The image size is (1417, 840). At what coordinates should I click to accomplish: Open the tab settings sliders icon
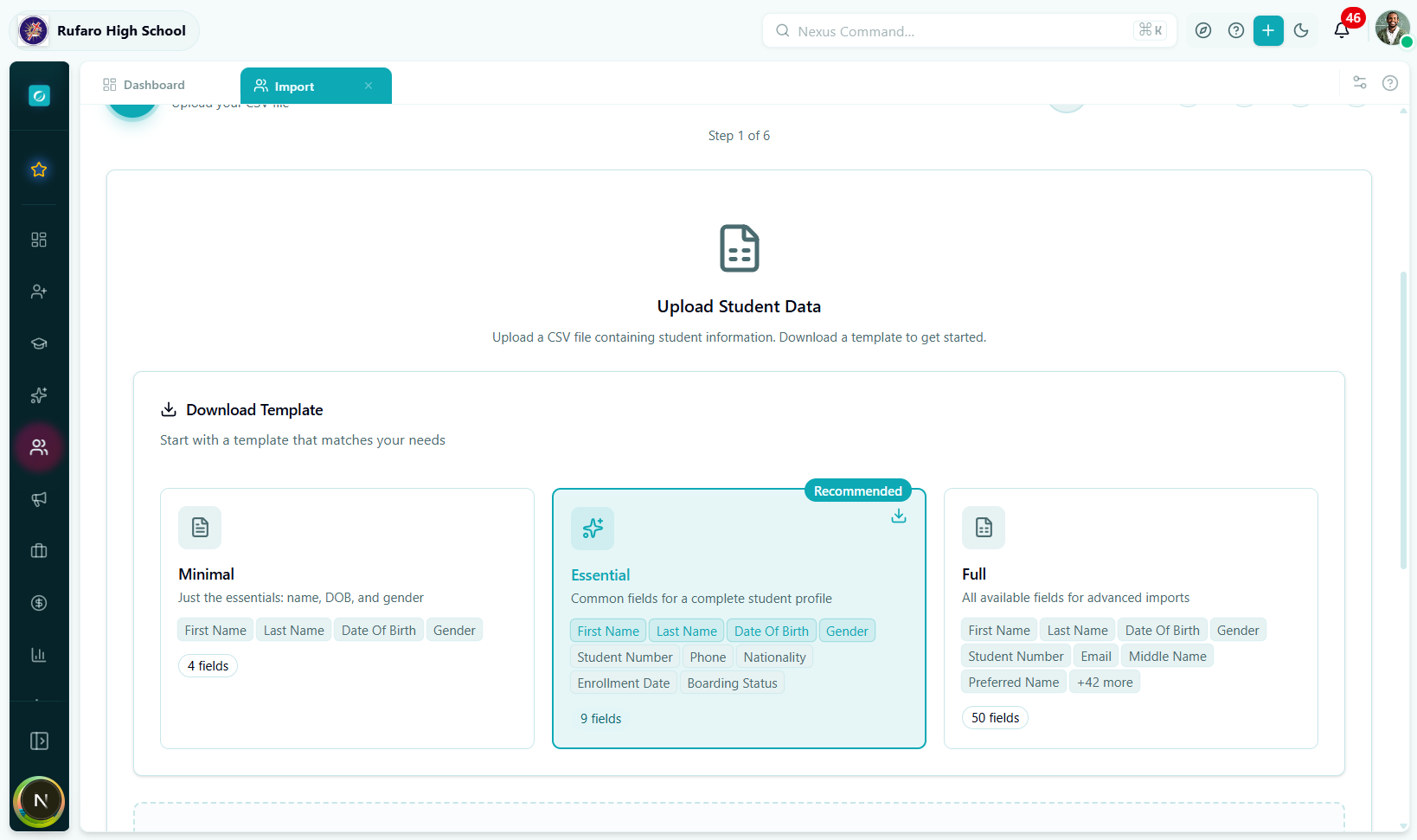1360,82
